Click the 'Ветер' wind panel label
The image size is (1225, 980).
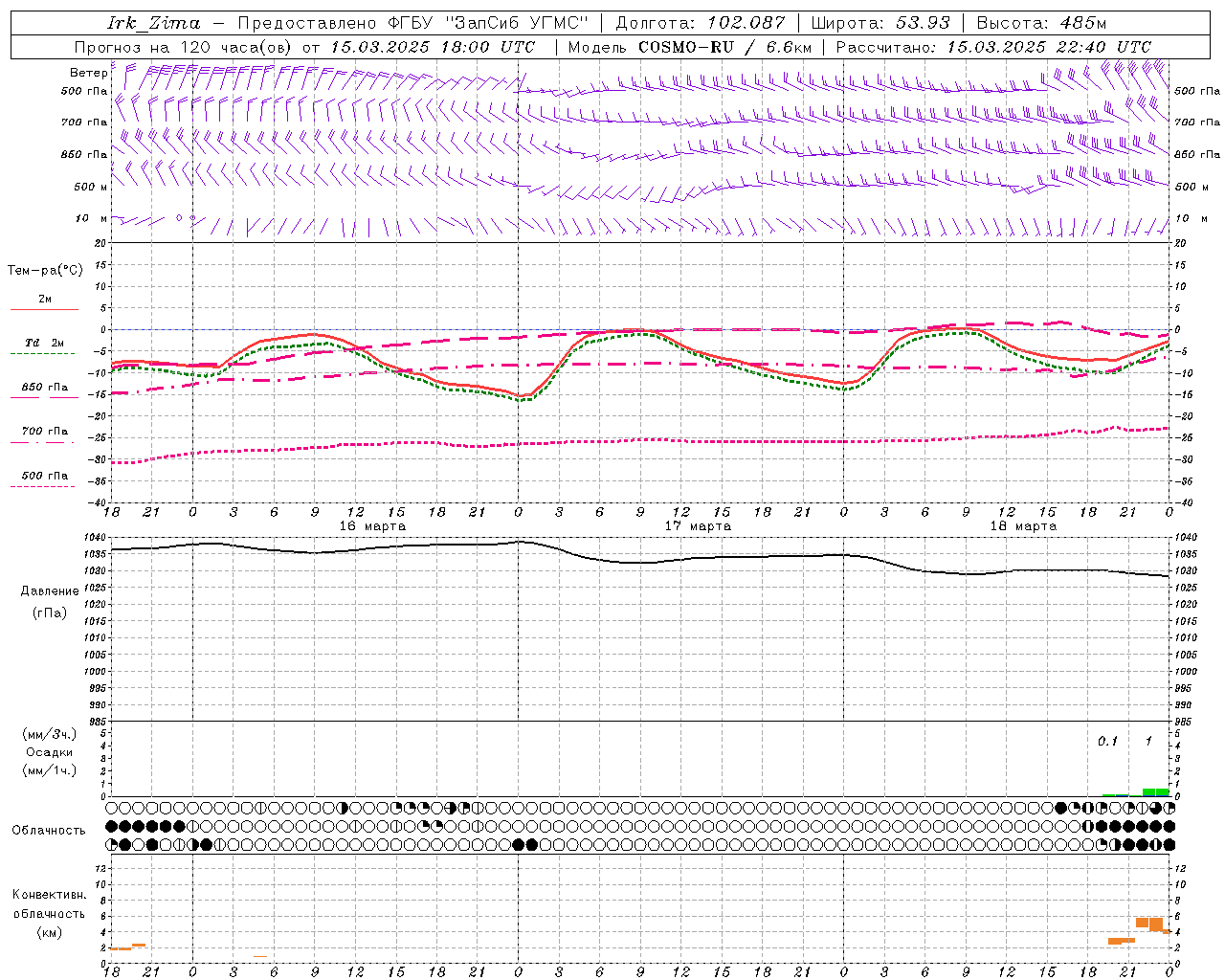click(89, 73)
